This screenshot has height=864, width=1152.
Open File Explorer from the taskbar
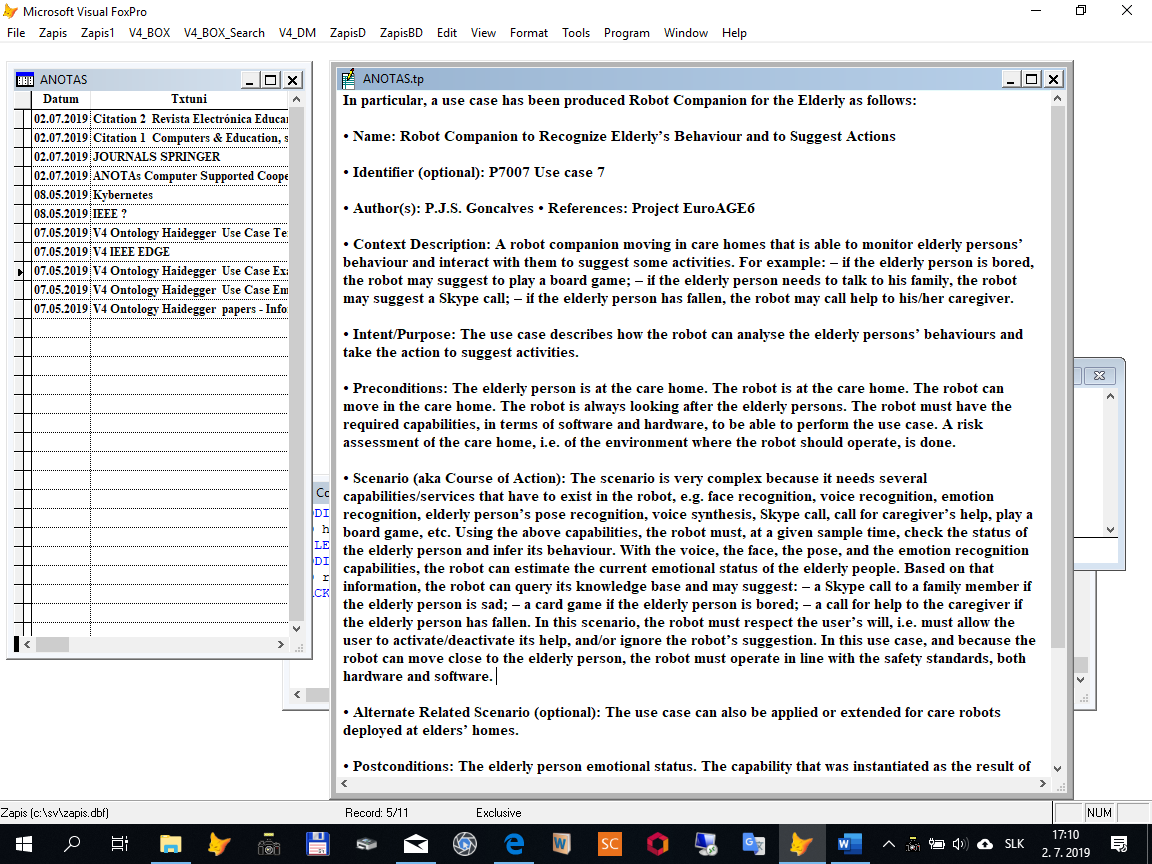170,844
